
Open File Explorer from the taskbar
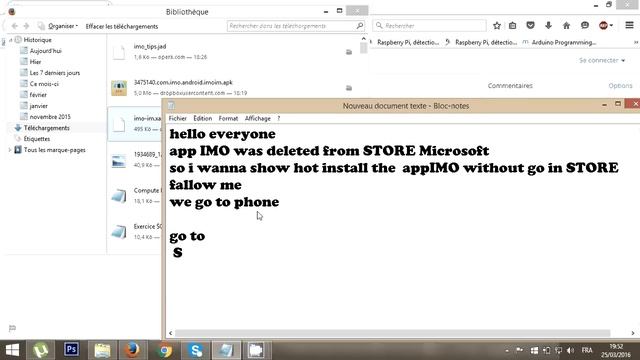[102, 350]
